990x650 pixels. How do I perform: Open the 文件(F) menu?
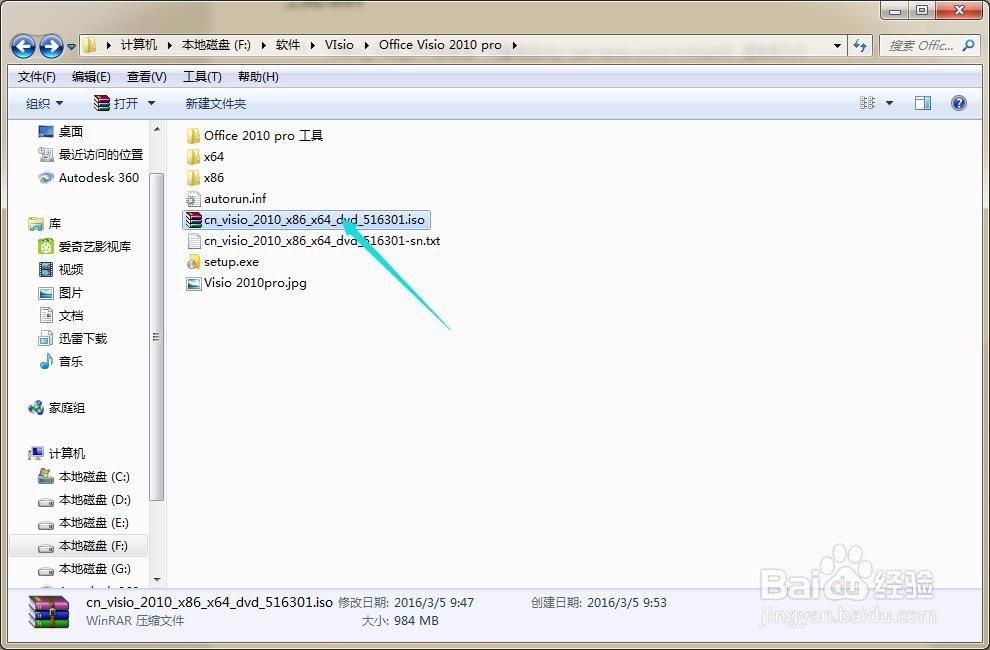(37, 77)
